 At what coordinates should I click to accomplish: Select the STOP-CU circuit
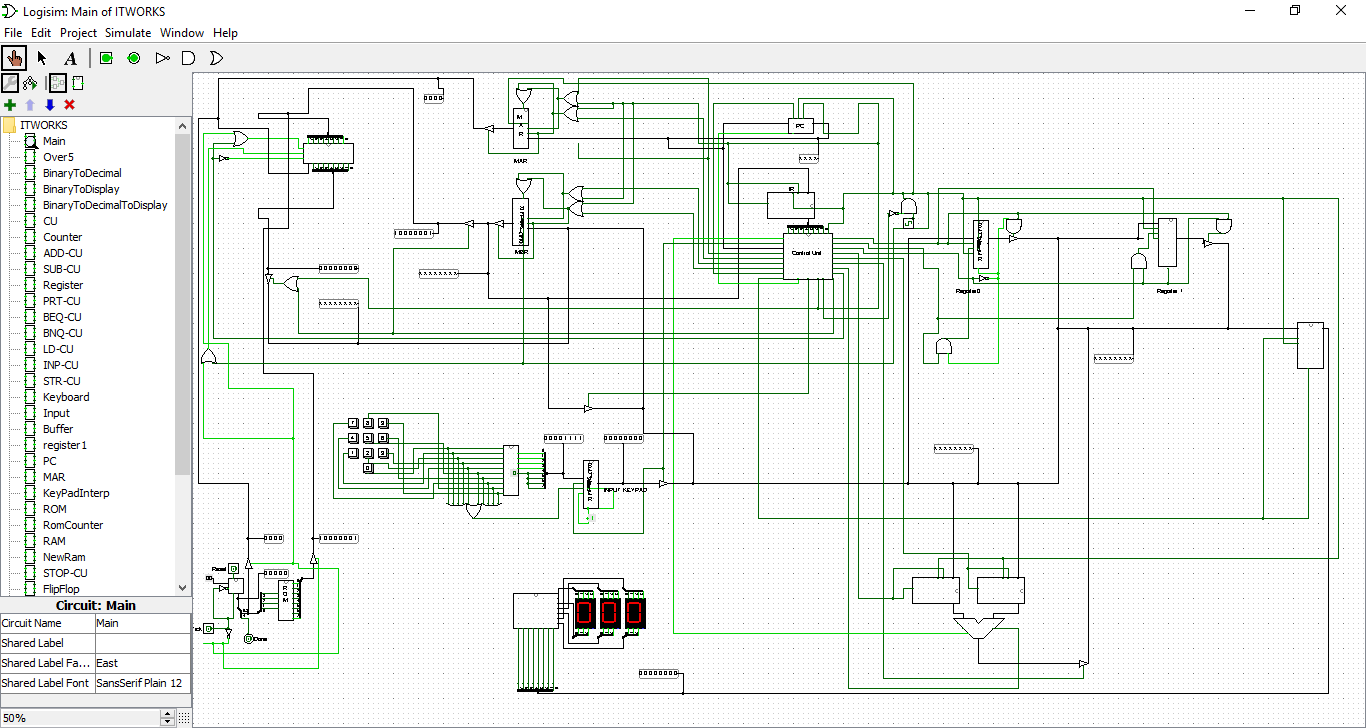pyautogui.click(x=65, y=573)
